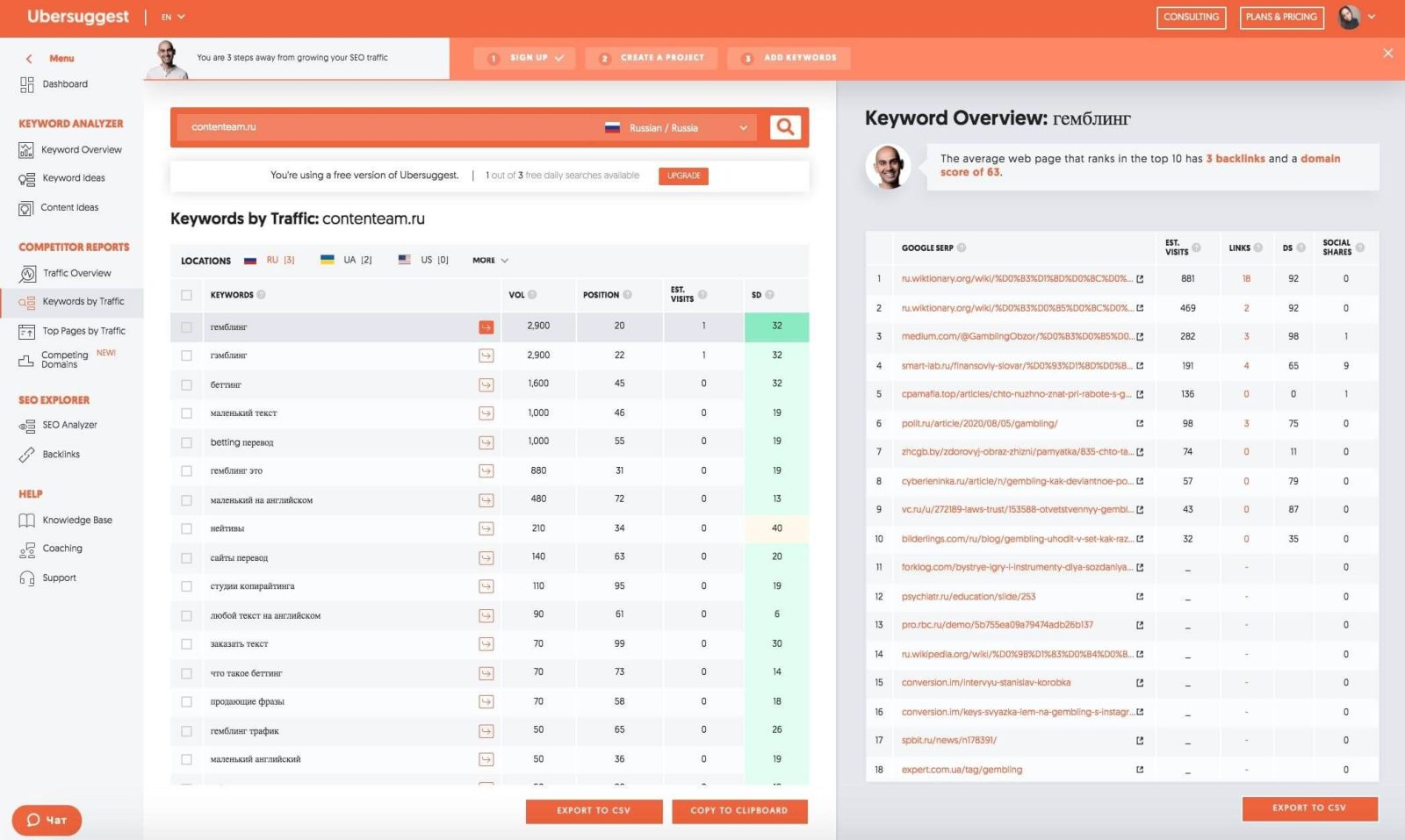Open the Russian / Russia language dropdown
1405x840 pixels.
pos(676,128)
